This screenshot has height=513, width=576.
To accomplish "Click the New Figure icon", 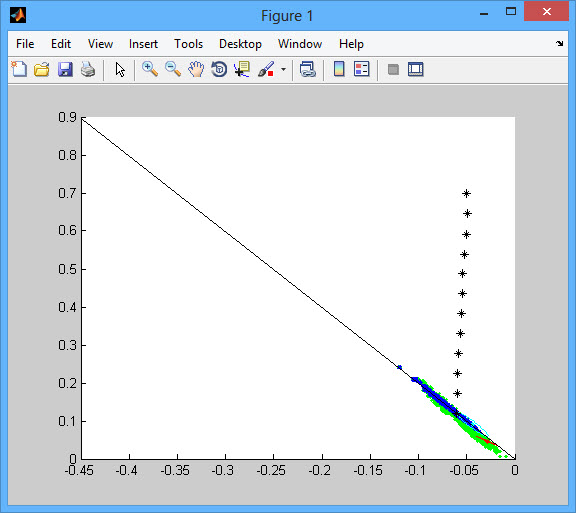I will (19, 69).
